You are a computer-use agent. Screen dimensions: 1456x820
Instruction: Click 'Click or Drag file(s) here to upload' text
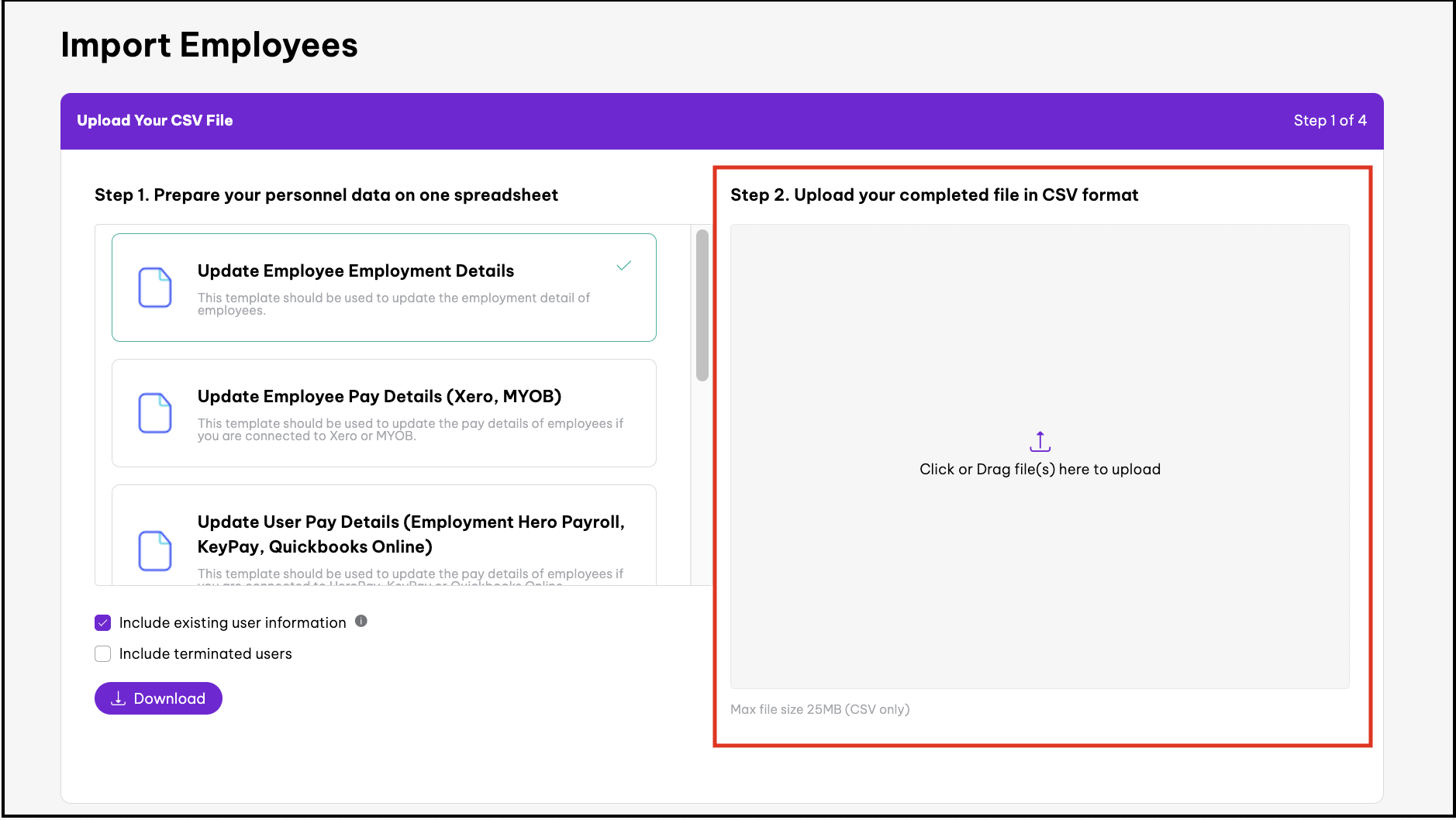click(1040, 469)
